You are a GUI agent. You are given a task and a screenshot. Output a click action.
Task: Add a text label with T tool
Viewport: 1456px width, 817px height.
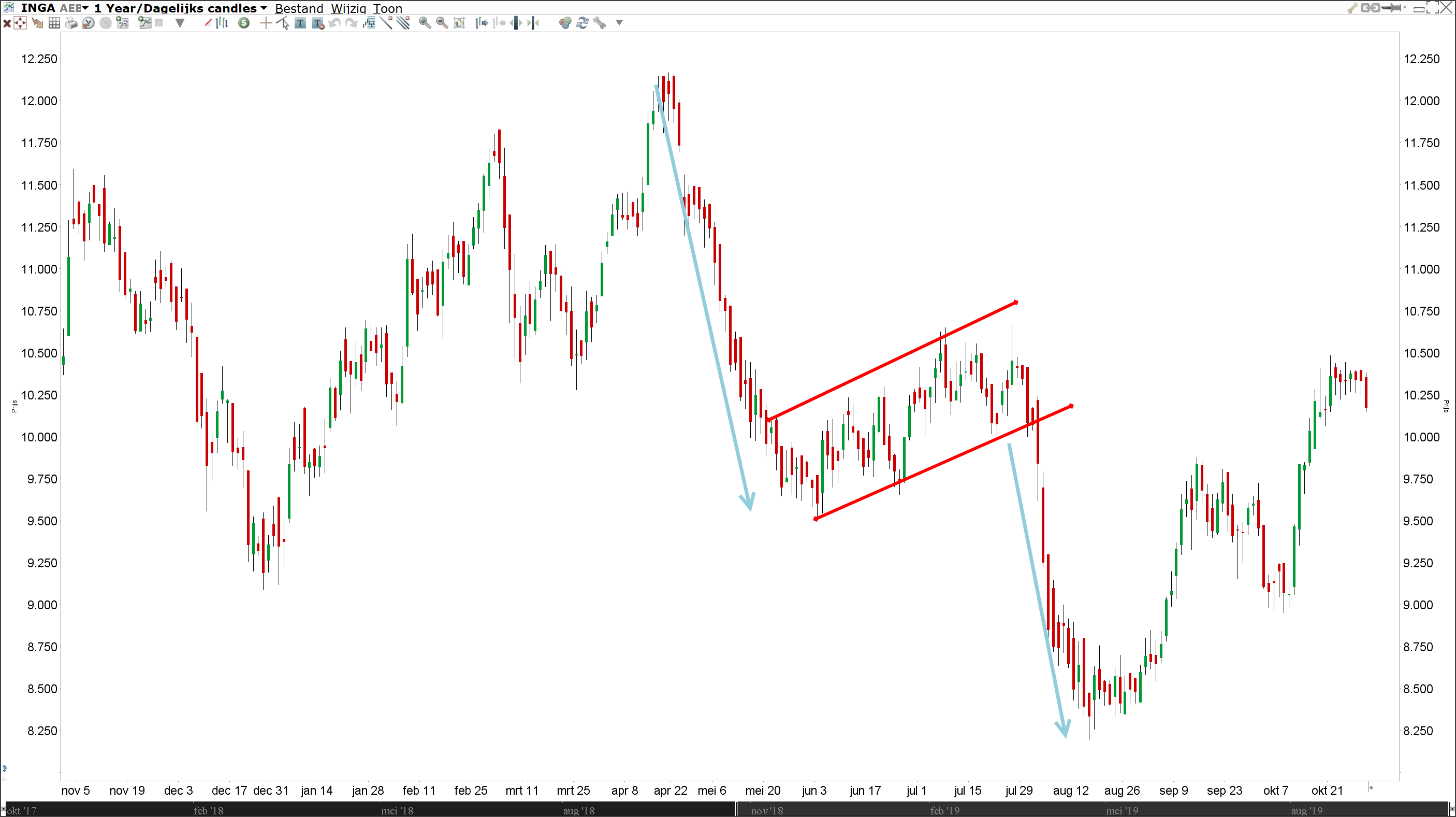click(300, 23)
